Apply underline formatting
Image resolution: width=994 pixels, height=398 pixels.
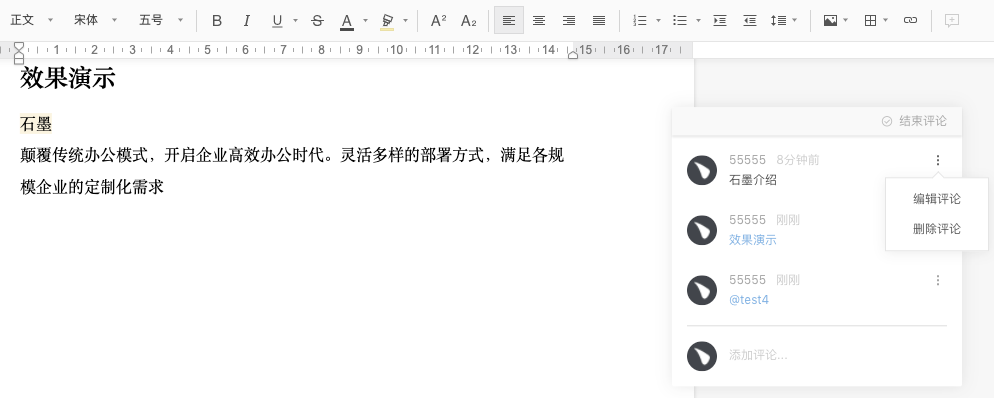coord(277,20)
